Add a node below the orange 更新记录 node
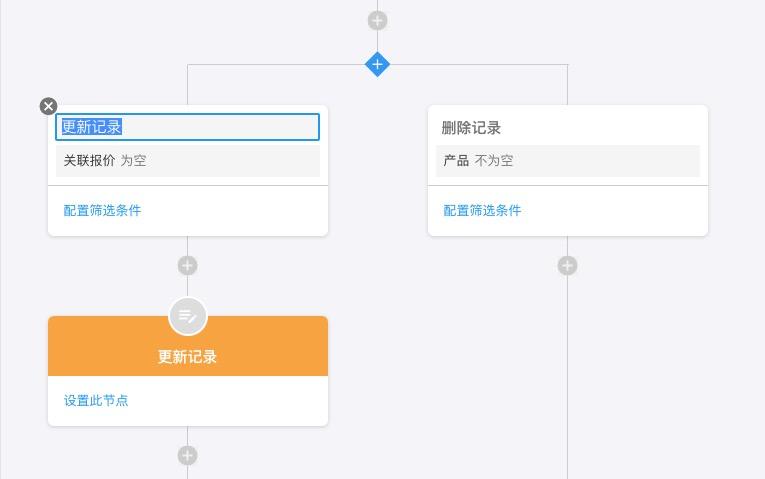The image size is (765, 479). 187,455
